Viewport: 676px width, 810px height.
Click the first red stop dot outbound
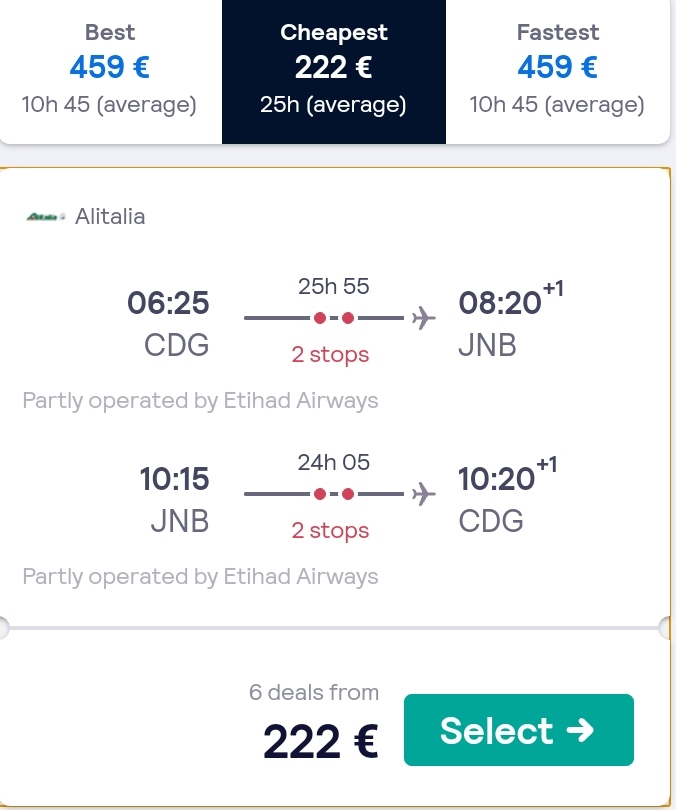pyautogui.click(x=320, y=318)
